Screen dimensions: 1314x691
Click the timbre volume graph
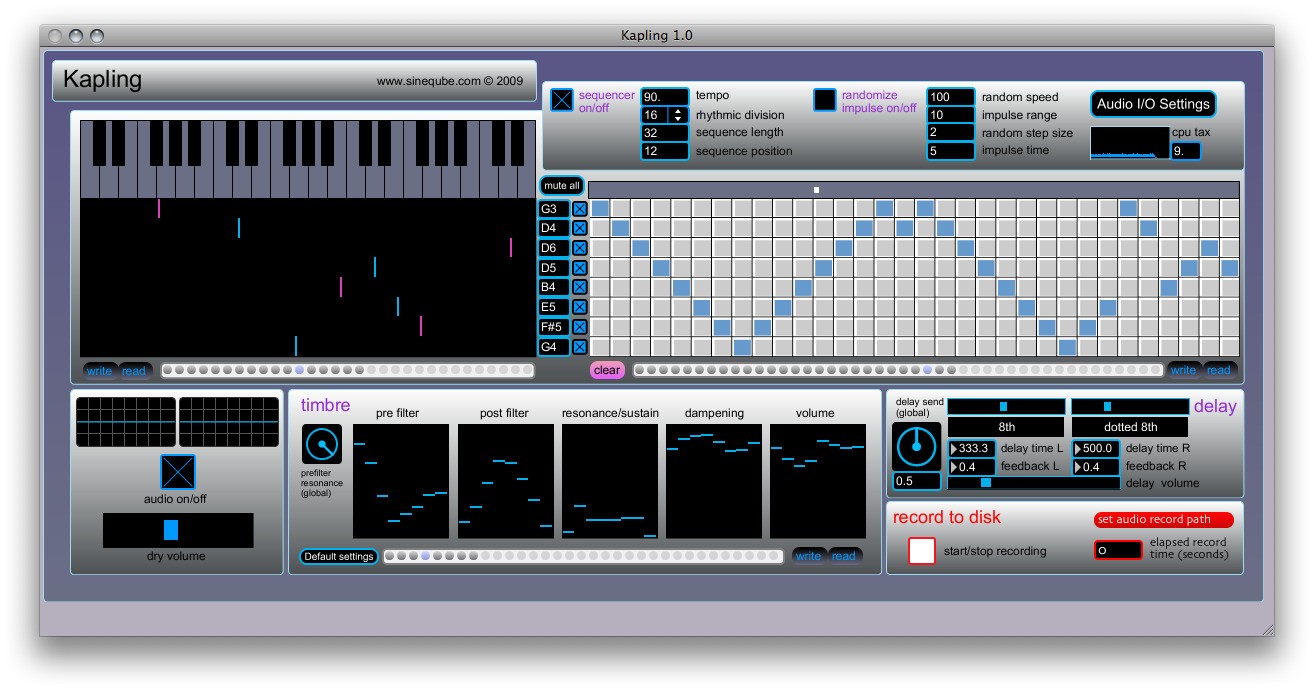click(x=818, y=482)
